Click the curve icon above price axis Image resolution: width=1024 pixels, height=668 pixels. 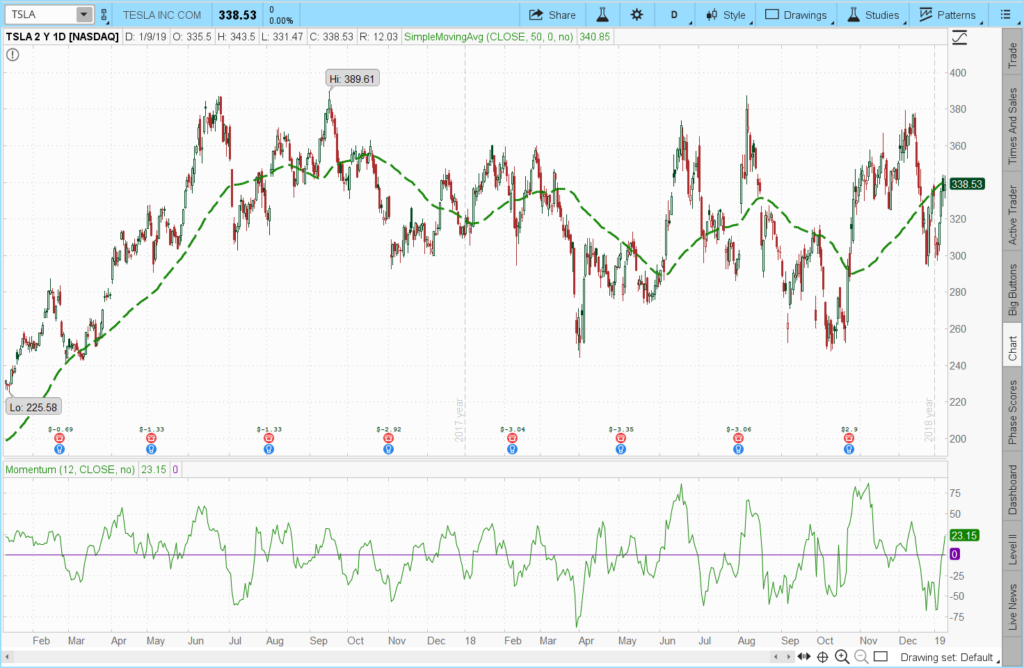point(960,37)
